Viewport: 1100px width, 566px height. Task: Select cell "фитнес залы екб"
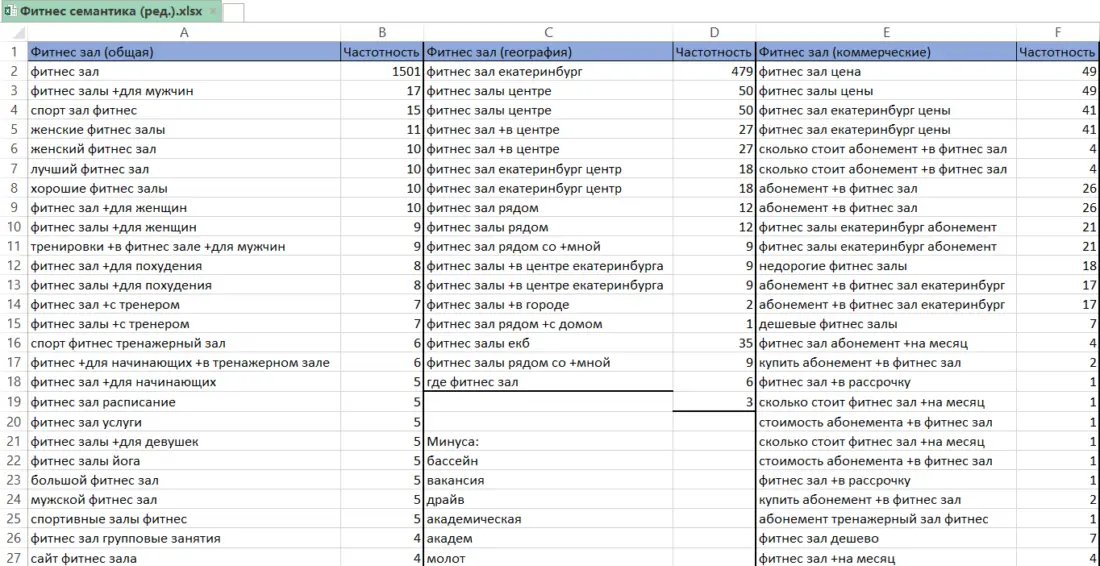click(x=548, y=344)
